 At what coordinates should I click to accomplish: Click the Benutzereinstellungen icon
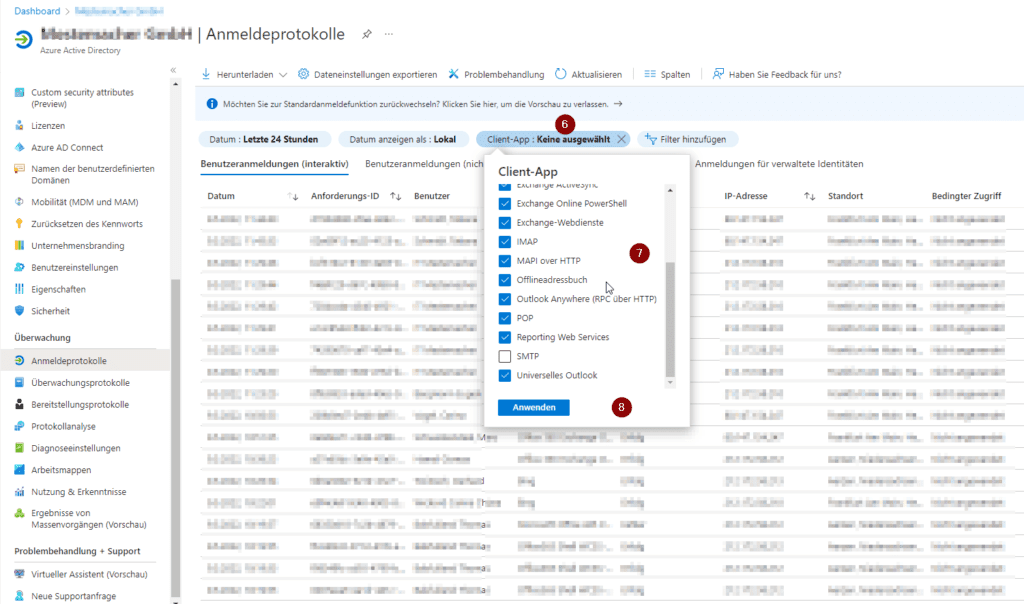tap(19, 267)
